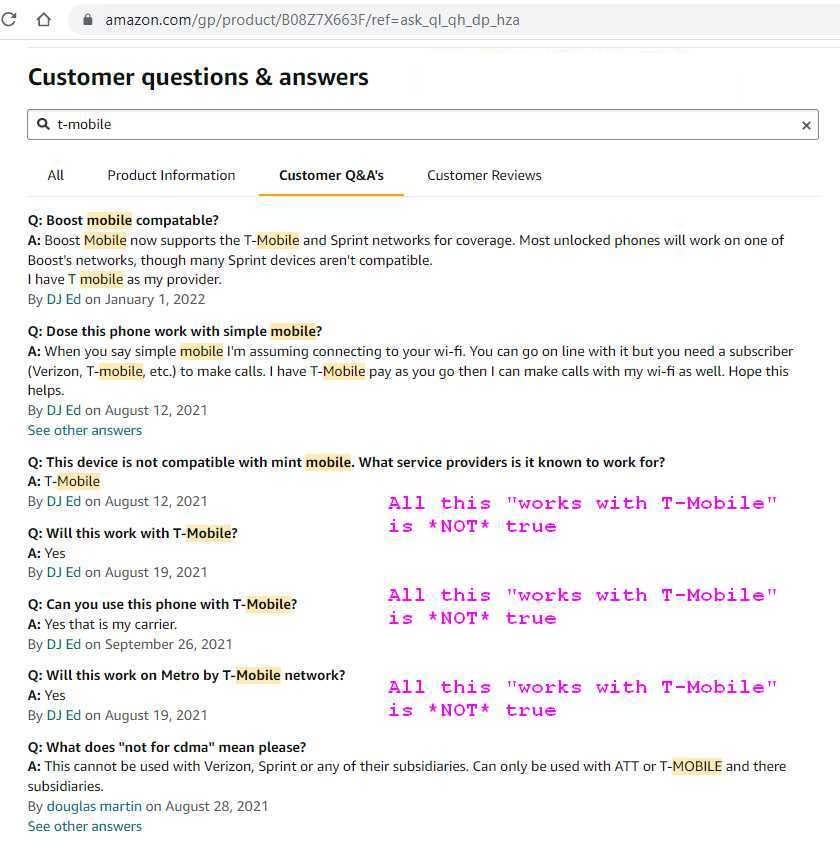Click DJ Ed under "Will this work with T-Mobile"

point(63,572)
